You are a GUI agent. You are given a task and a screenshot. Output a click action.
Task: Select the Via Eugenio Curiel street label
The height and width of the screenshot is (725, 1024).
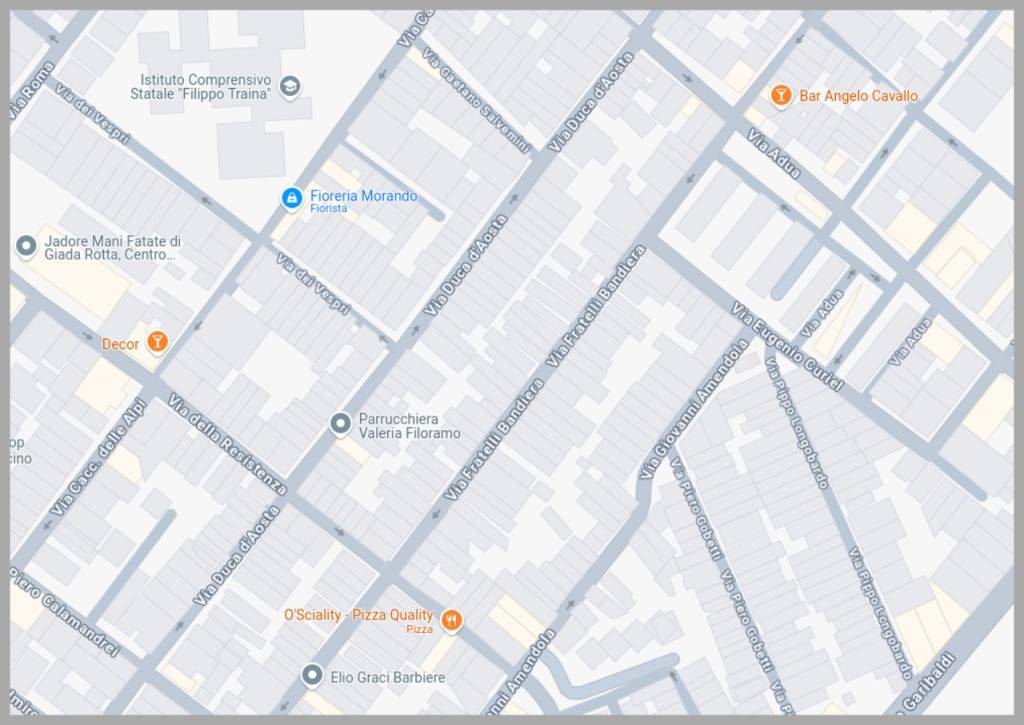[x=787, y=346]
